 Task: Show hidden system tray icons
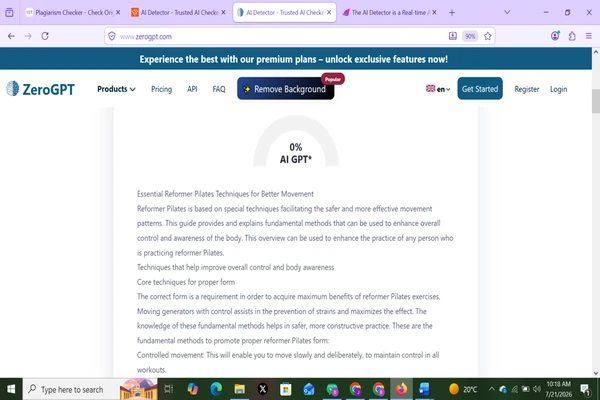coord(491,389)
